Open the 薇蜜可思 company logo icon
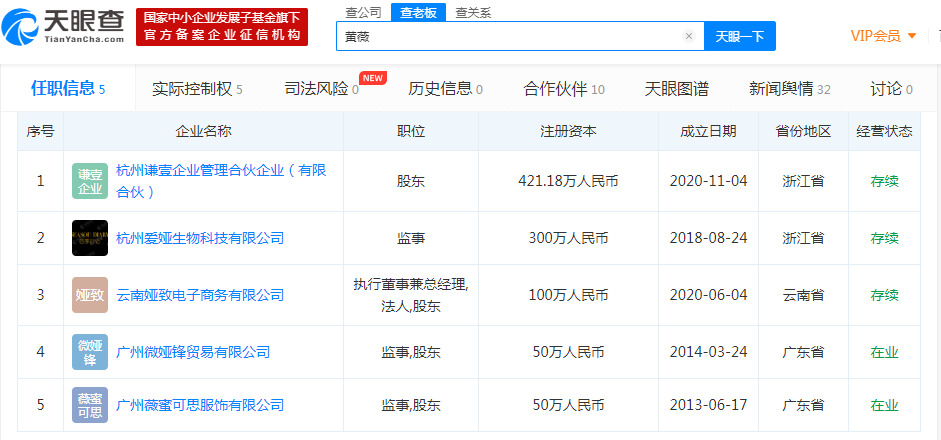 90,405
